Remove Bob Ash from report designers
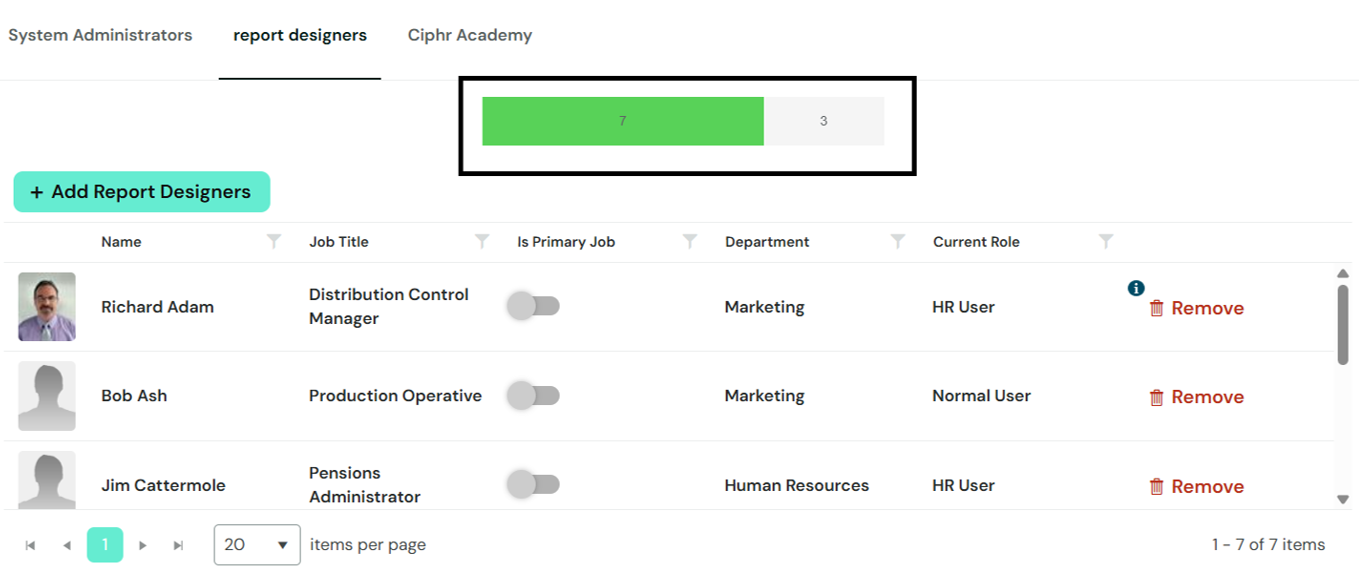 [1196, 397]
